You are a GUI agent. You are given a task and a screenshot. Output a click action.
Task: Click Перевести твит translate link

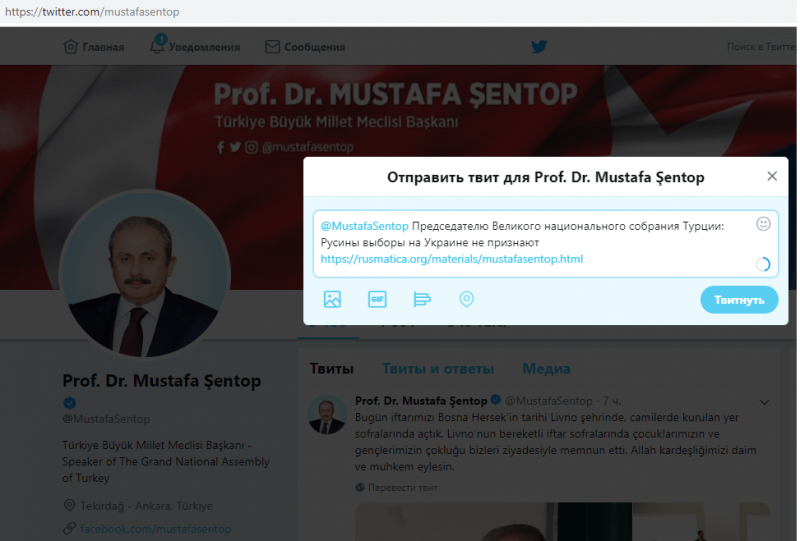click(403, 488)
